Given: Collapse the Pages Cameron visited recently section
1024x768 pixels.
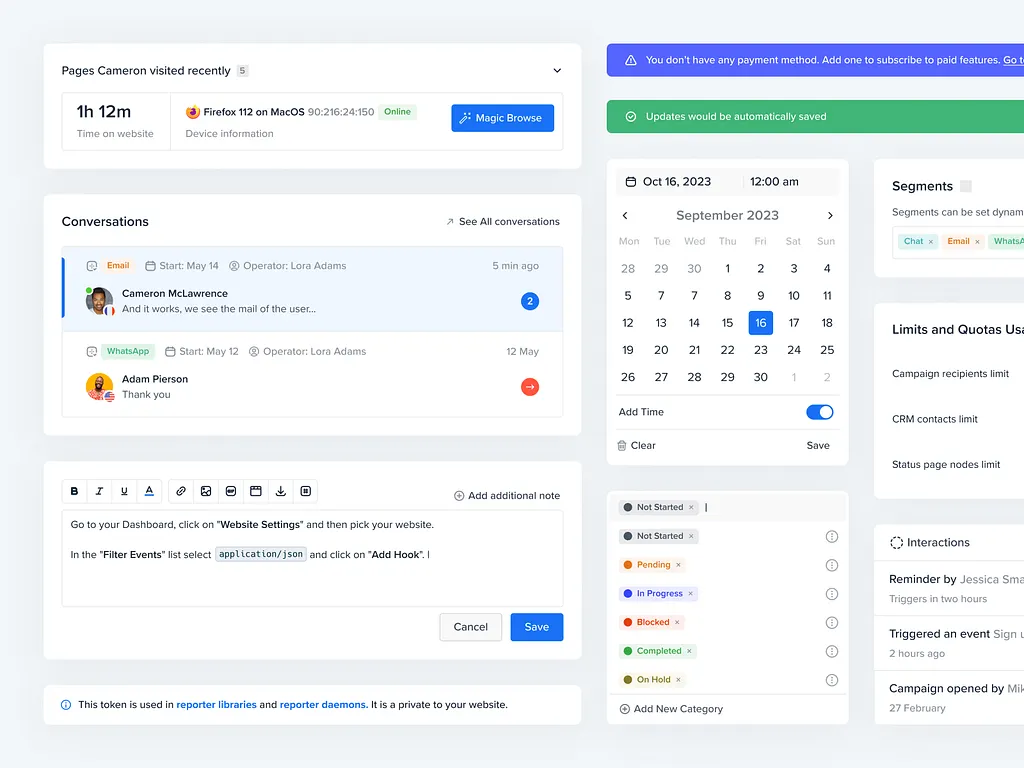Looking at the screenshot, I should click(x=557, y=71).
